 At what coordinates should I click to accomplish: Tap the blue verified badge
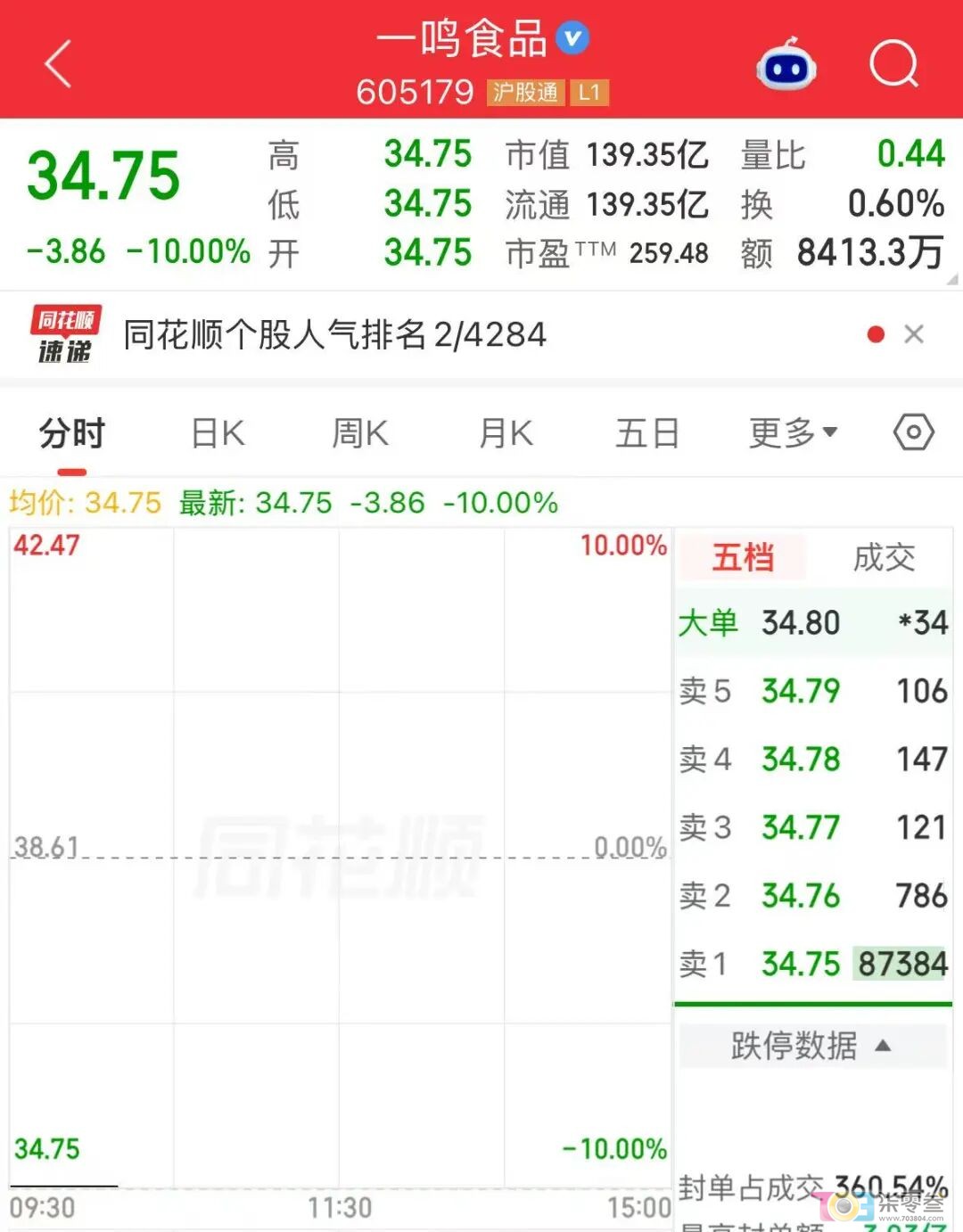(x=572, y=38)
